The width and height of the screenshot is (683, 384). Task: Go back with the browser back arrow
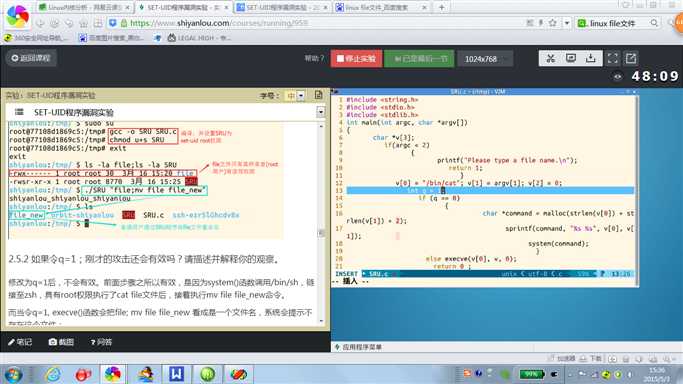point(40,23)
